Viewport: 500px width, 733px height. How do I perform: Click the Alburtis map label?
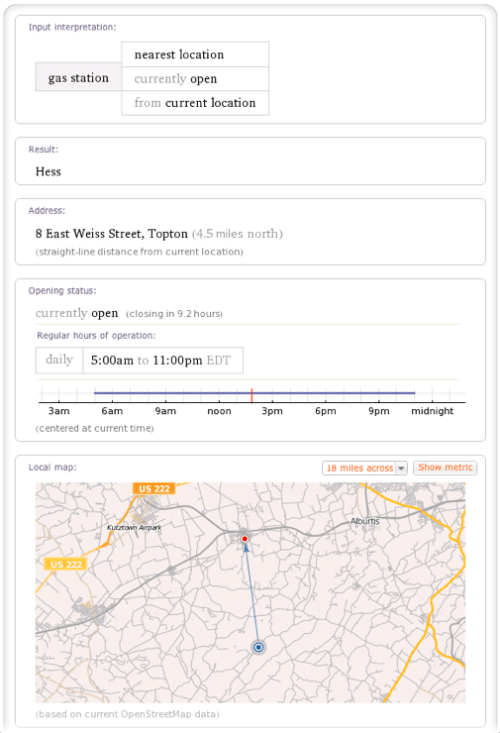[365, 521]
